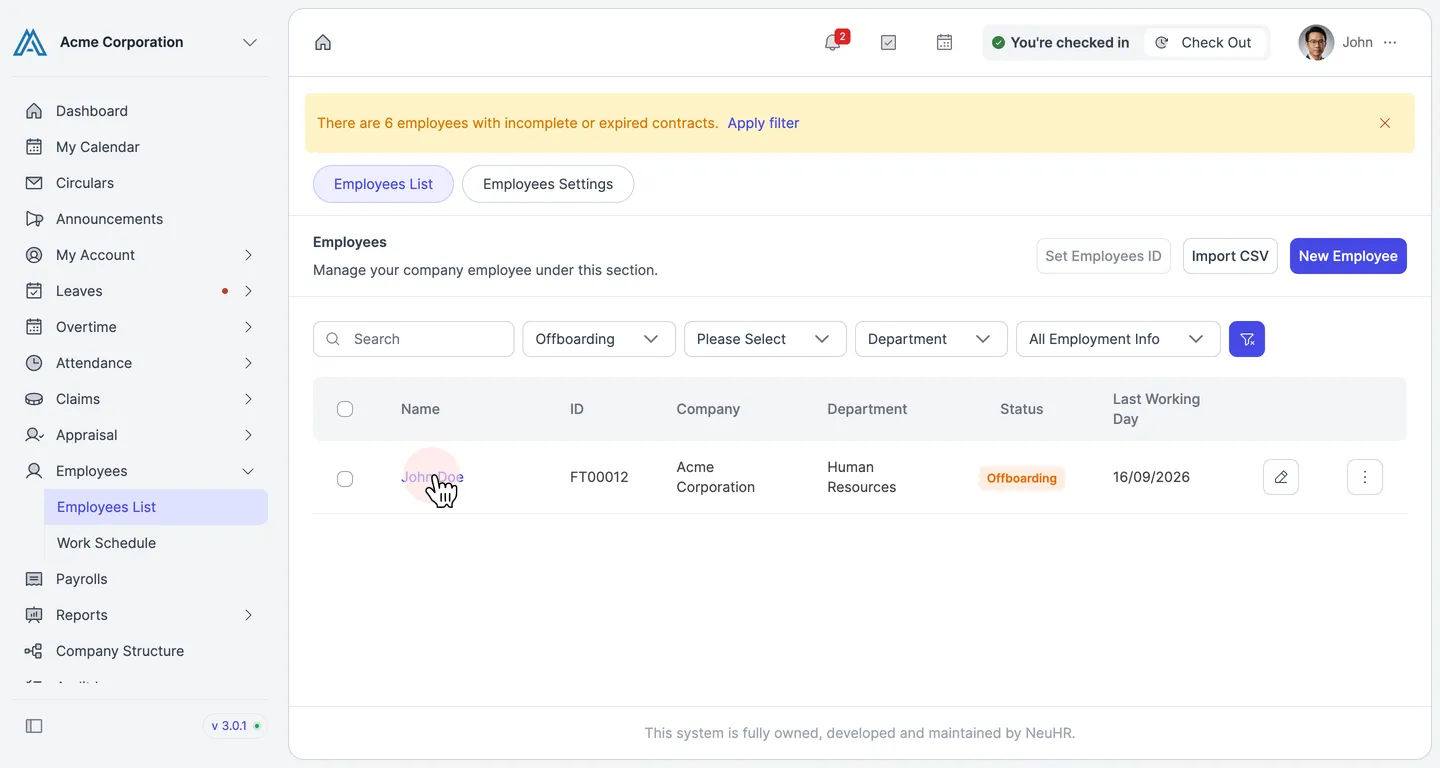Click the Offboarding status badge
This screenshot has width=1440, height=768.
[1021, 478]
